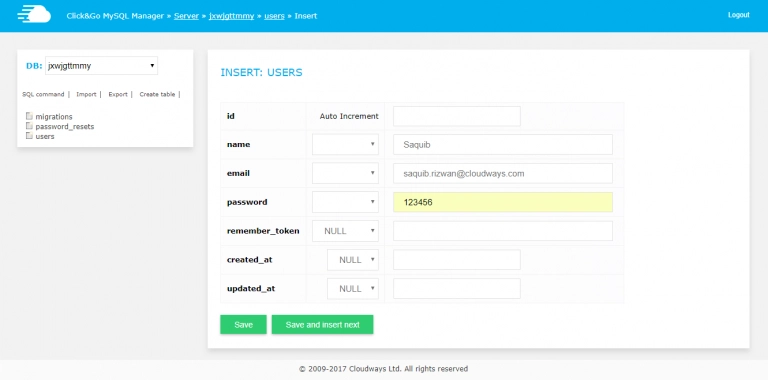Image resolution: width=768 pixels, height=380 pixels.
Task: Focus the email field with saquib.rizwan@cloudways.com
Action: [x=503, y=173]
